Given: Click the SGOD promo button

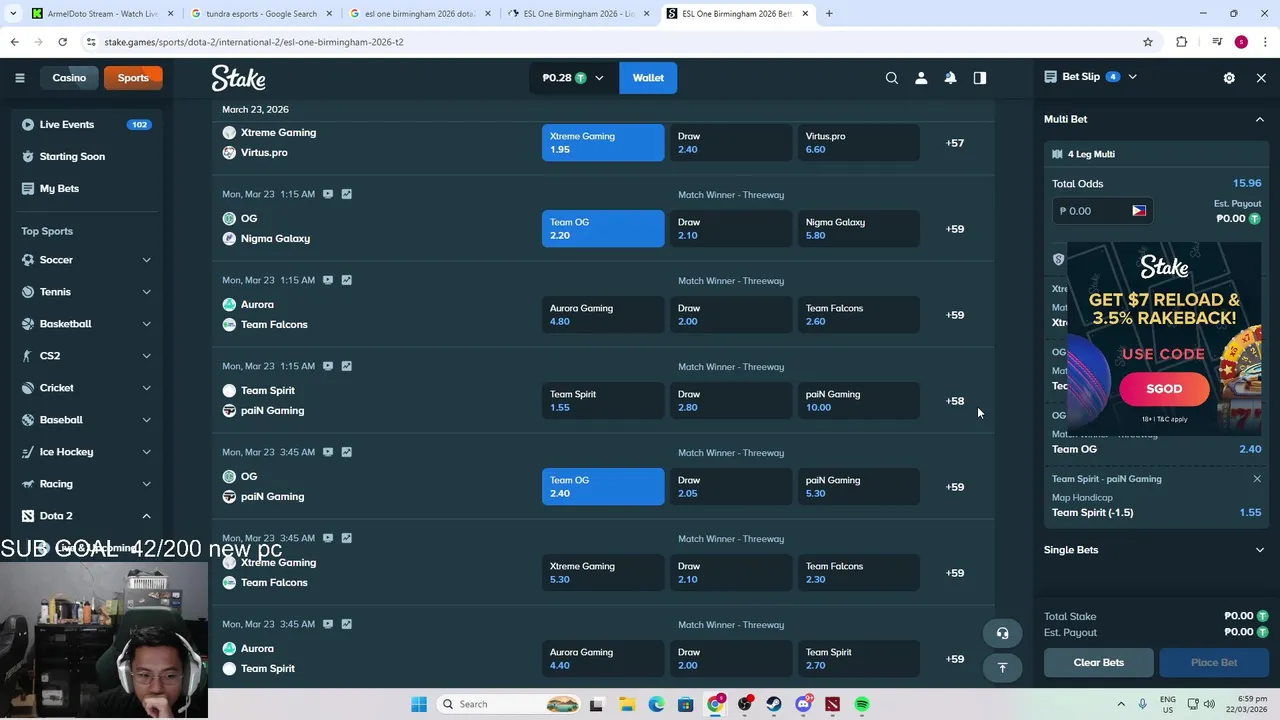Looking at the screenshot, I should (1164, 389).
